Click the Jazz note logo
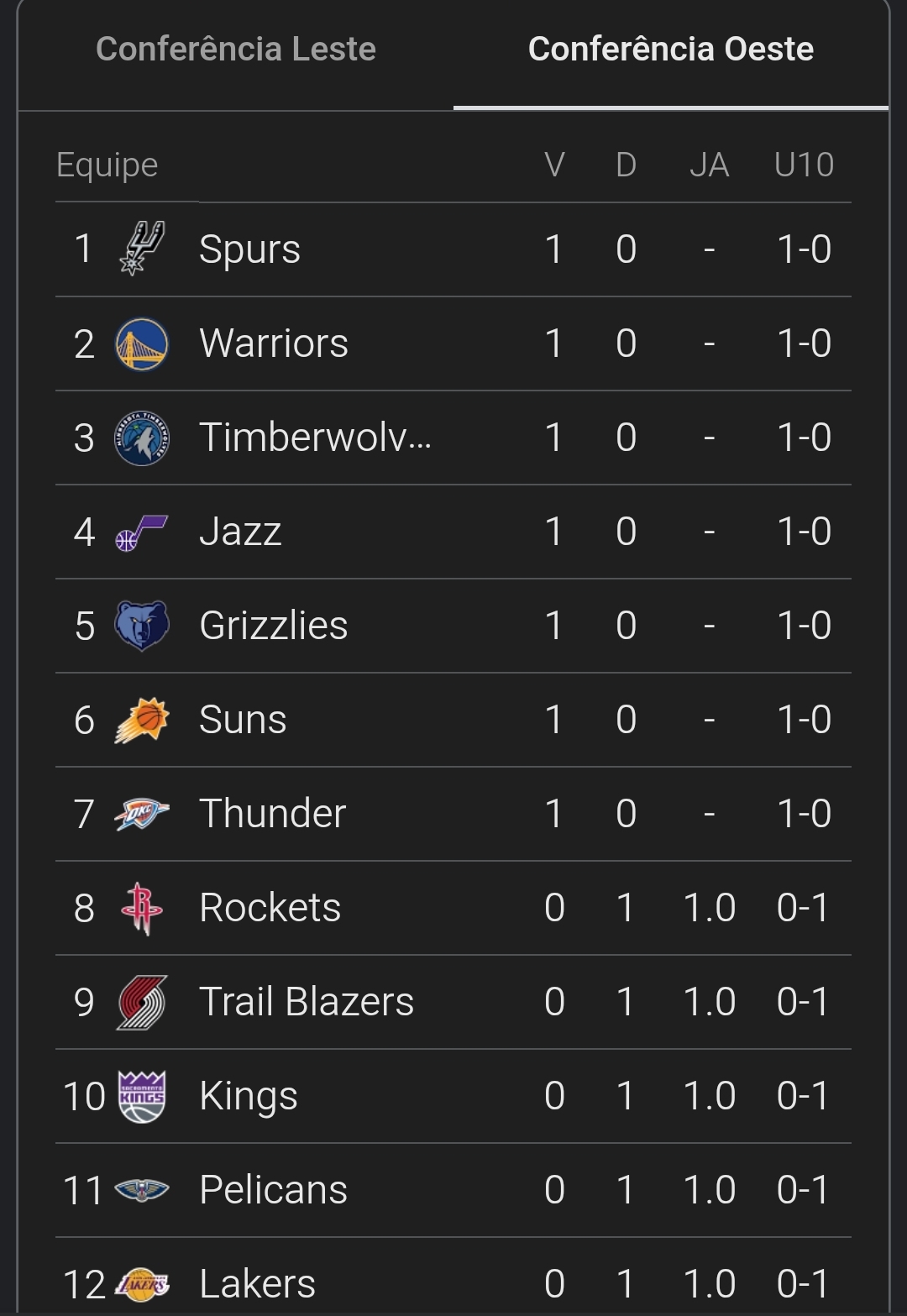The width and height of the screenshot is (907, 1316). click(x=142, y=532)
